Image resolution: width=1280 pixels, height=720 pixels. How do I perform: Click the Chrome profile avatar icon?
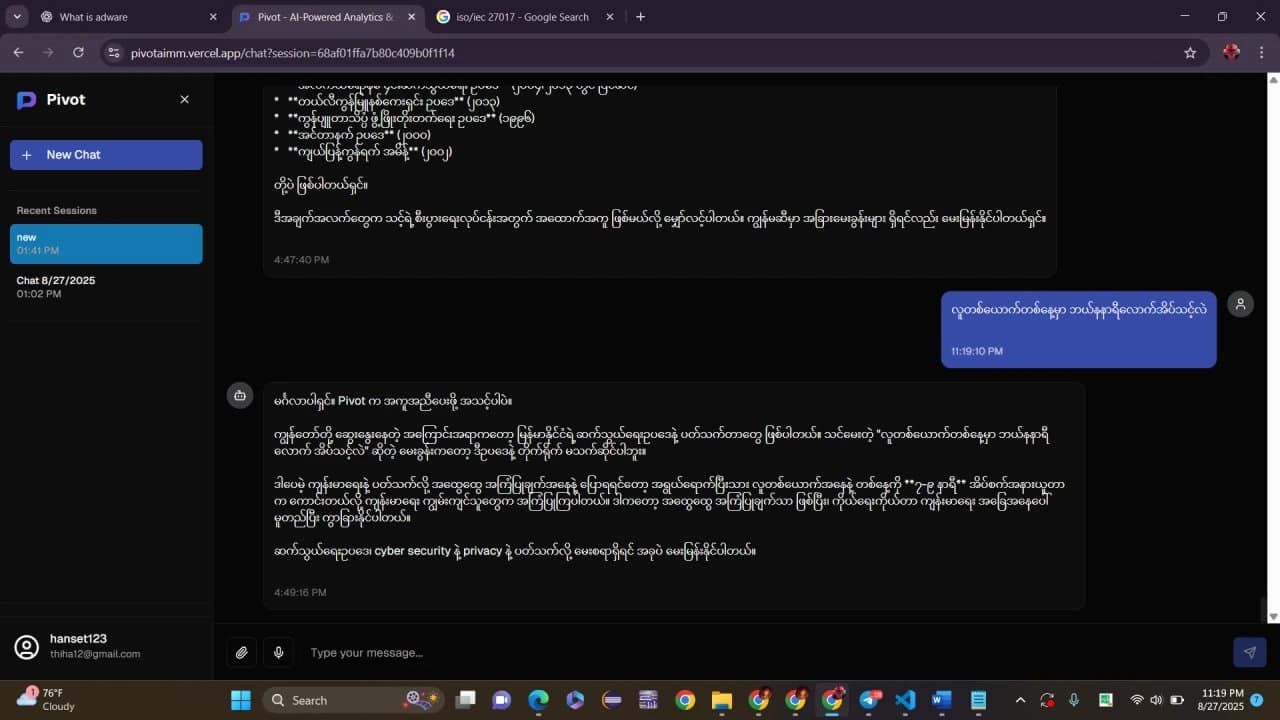pos(1229,52)
